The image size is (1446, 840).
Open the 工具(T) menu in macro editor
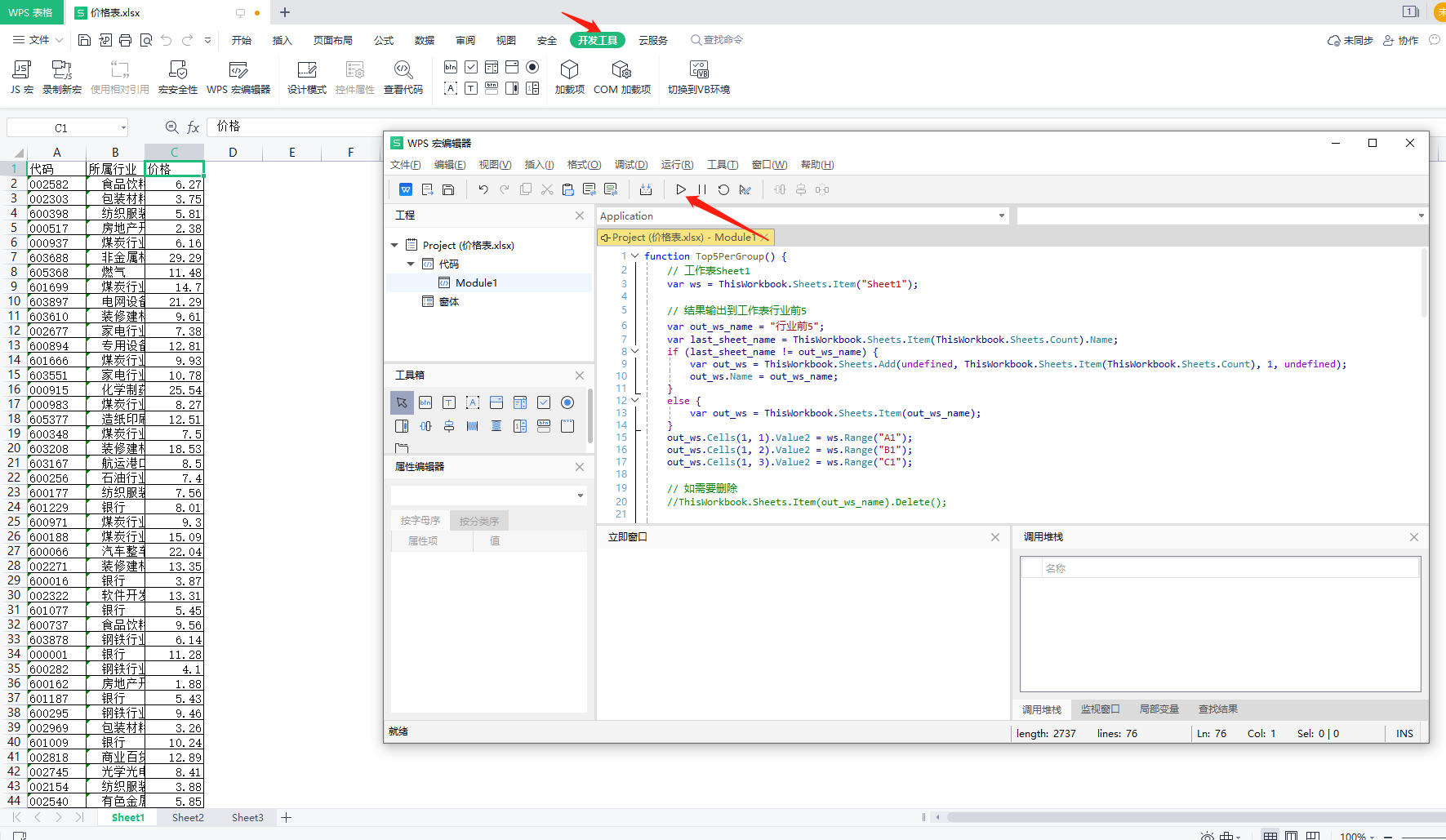click(723, 165)
